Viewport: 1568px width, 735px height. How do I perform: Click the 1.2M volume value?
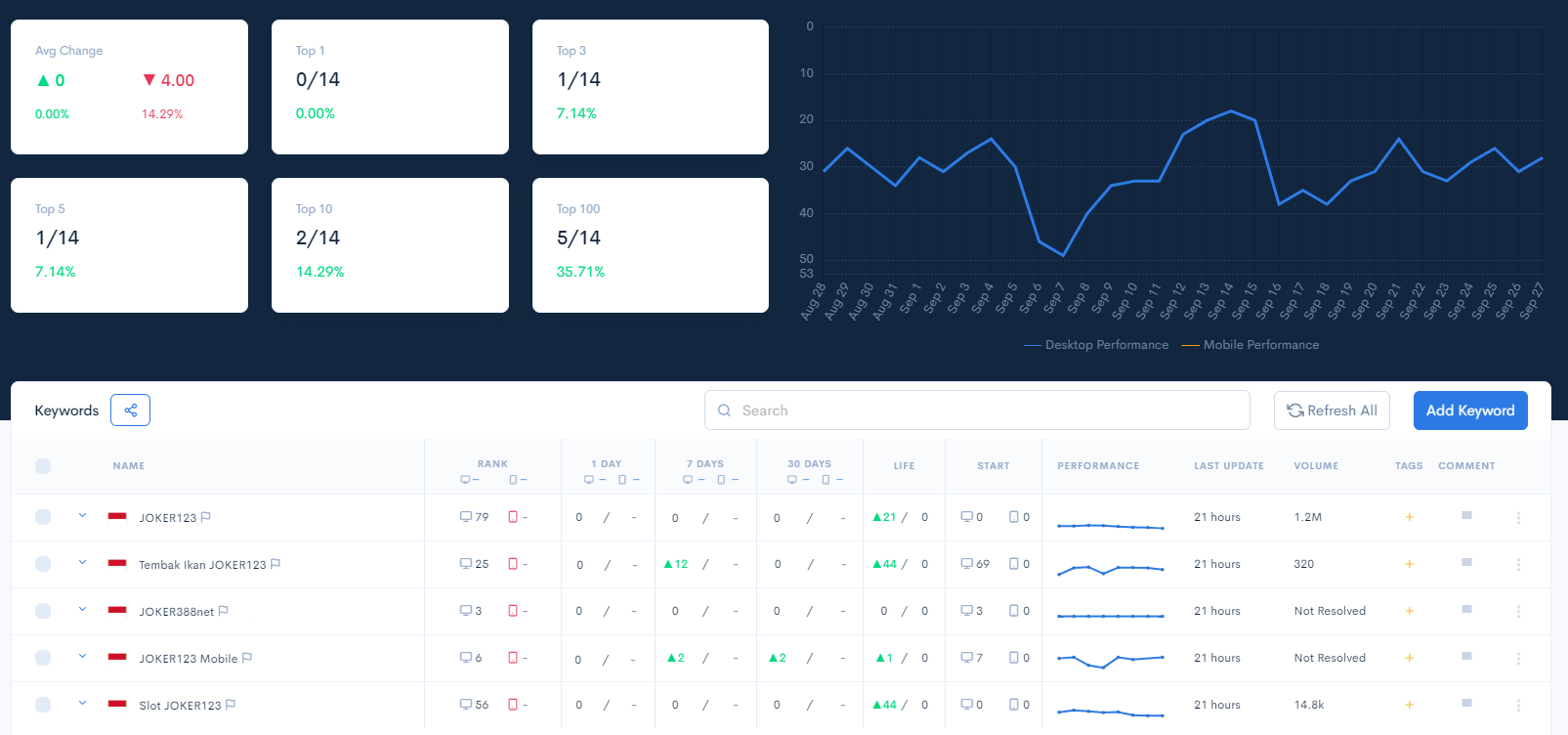point(1308,517)
